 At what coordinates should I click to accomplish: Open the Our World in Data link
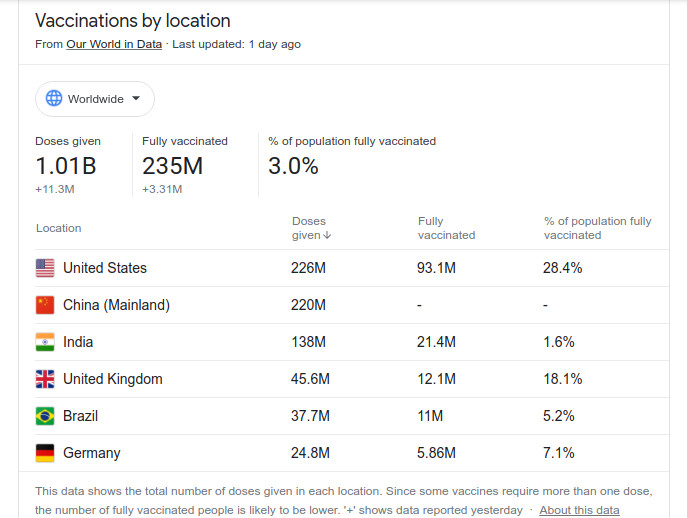(x=116, y=44)
